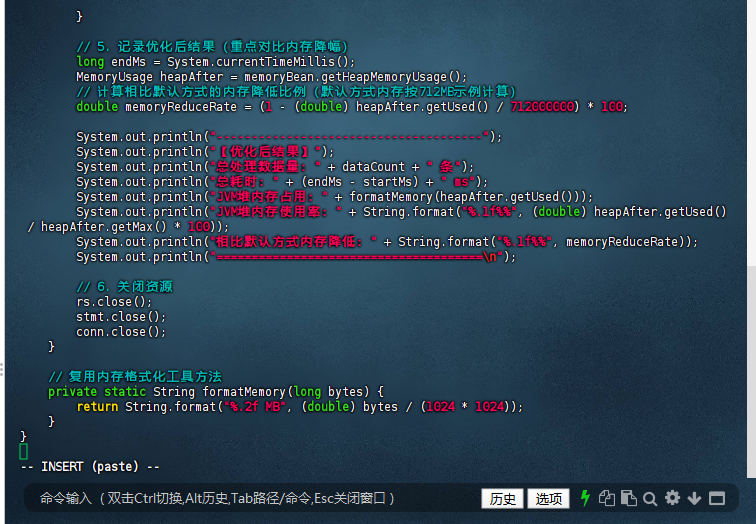The image size is (756, 524).
Task: Click the 'MemoryUsage heapAfter' declaration line
Action: pyautogui.click(x=271, y=77)
